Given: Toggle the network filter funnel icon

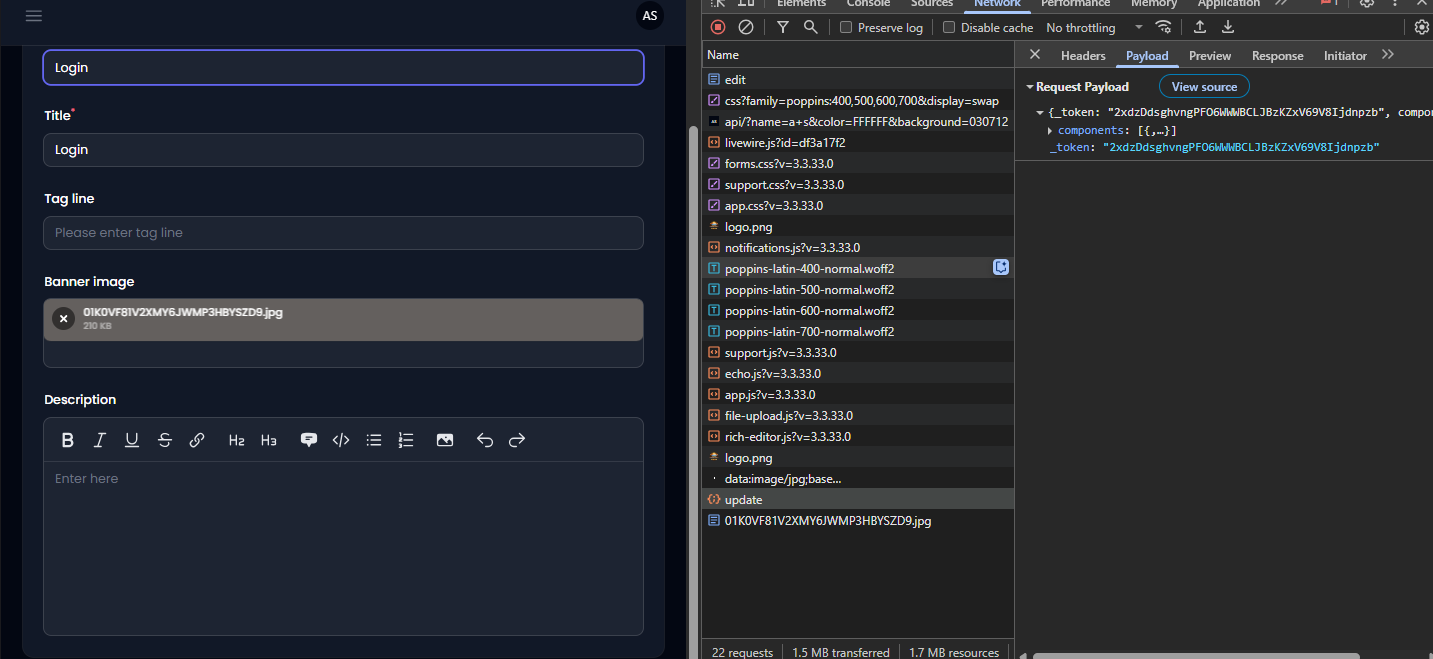Looking at the screenshot, I should 783,27.
